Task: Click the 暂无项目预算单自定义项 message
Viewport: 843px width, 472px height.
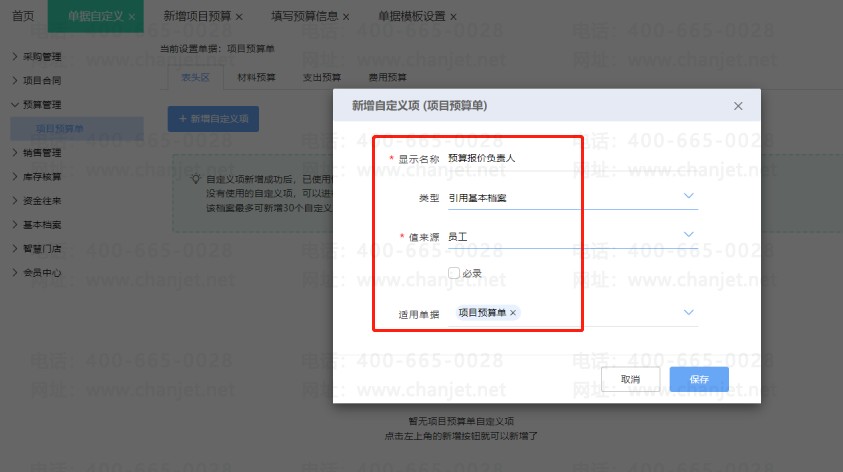Action: (461, 421)
